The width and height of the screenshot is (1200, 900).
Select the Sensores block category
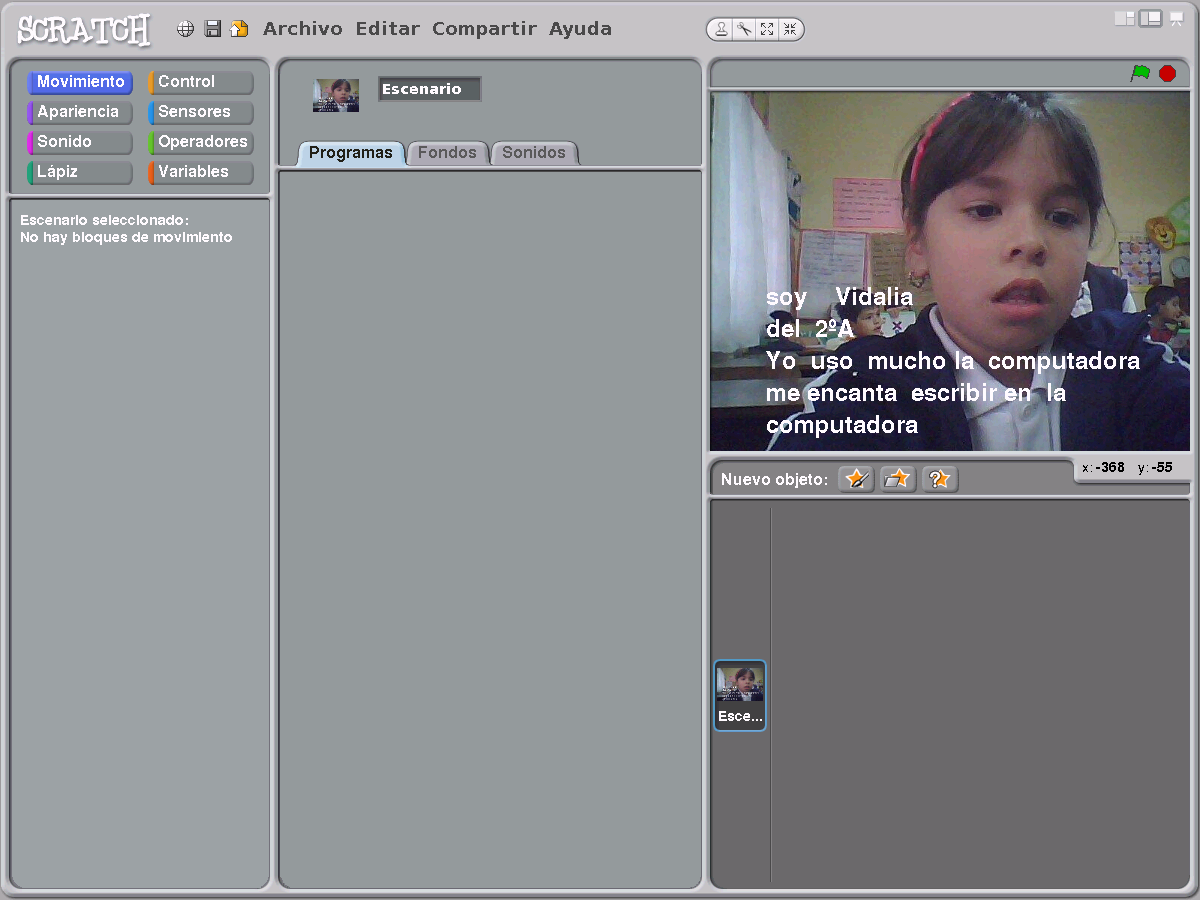tap(201, 112)
